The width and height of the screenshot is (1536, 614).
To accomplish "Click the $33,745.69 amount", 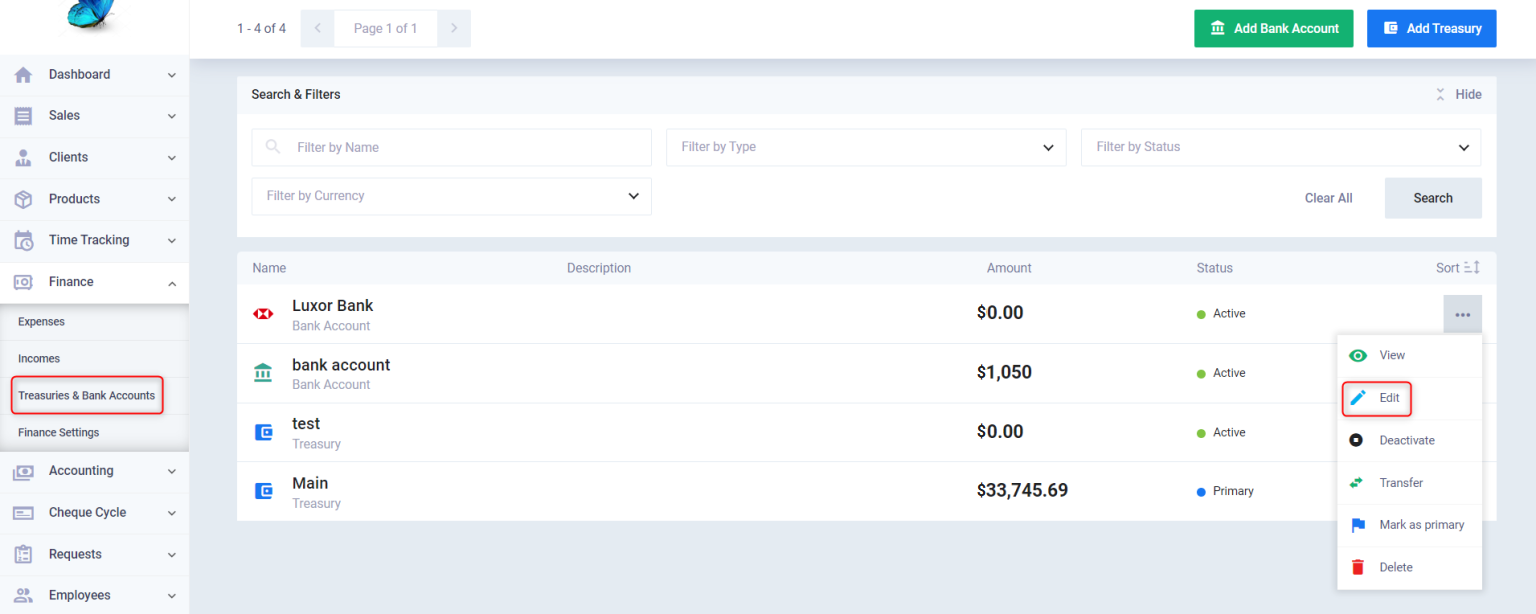I will coord(1022,490).
